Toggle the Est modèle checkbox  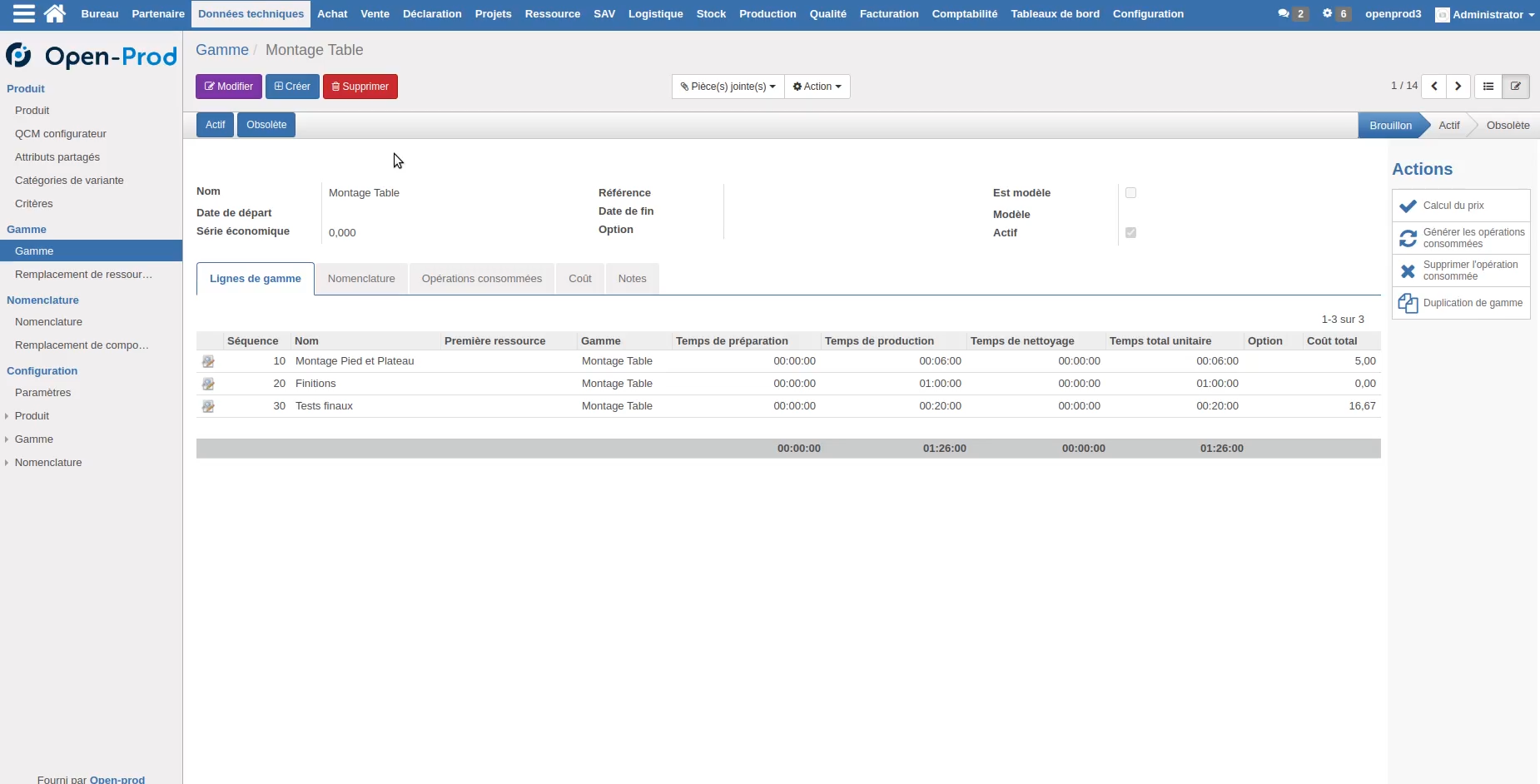tap(1130, 192)
